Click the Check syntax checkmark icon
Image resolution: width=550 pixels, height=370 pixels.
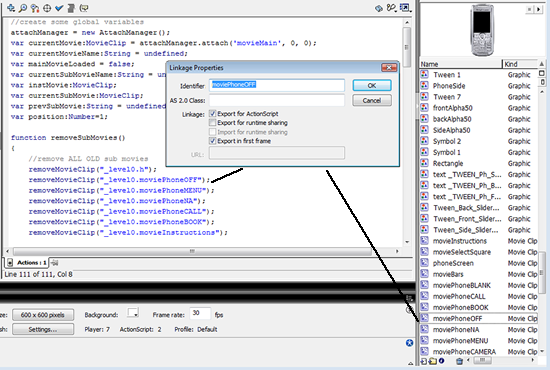tap(59, 8)
